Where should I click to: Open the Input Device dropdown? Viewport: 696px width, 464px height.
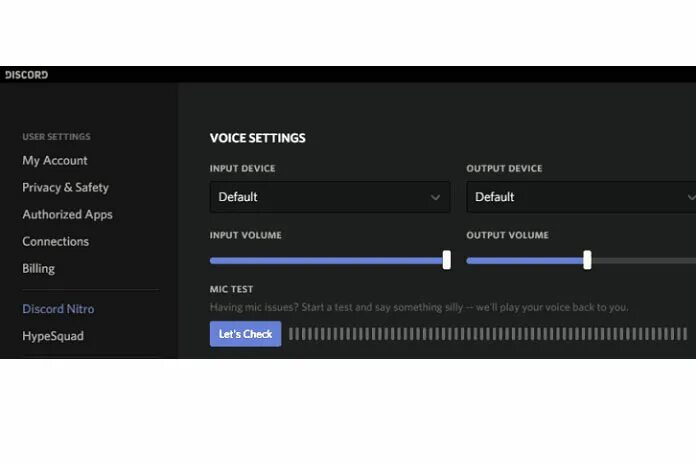(x=330, y=197)
